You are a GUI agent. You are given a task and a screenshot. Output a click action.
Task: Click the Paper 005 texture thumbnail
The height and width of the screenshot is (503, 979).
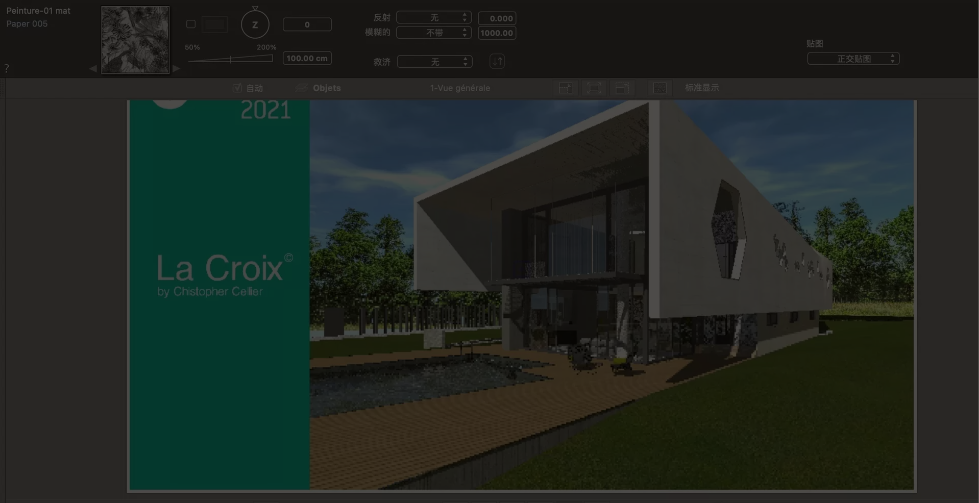(135, 40)
